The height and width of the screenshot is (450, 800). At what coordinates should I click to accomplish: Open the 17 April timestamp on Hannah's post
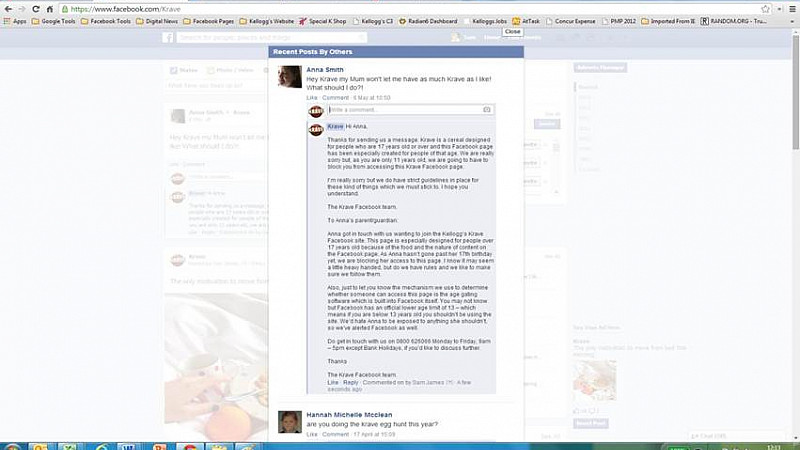[x=374, y=434]
